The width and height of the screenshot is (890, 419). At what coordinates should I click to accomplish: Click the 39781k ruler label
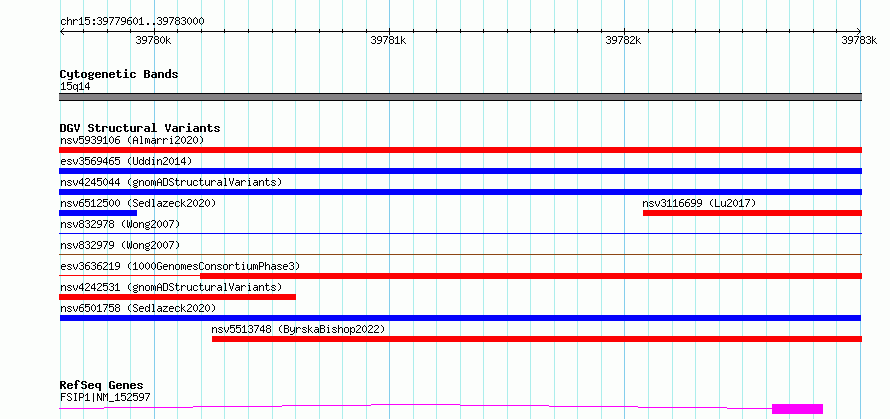388,40
